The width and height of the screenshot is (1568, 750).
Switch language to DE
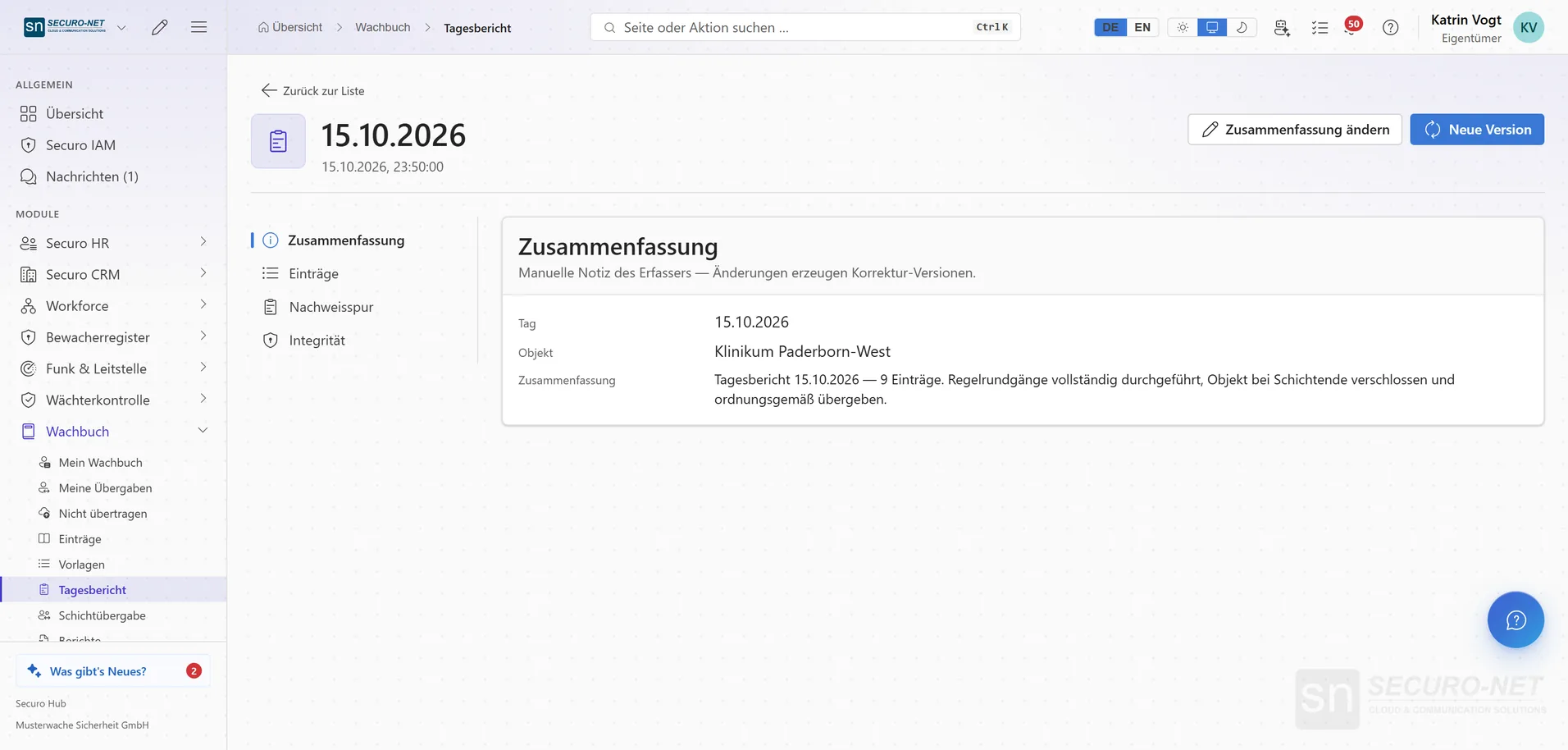click(x=1110, y=27)
